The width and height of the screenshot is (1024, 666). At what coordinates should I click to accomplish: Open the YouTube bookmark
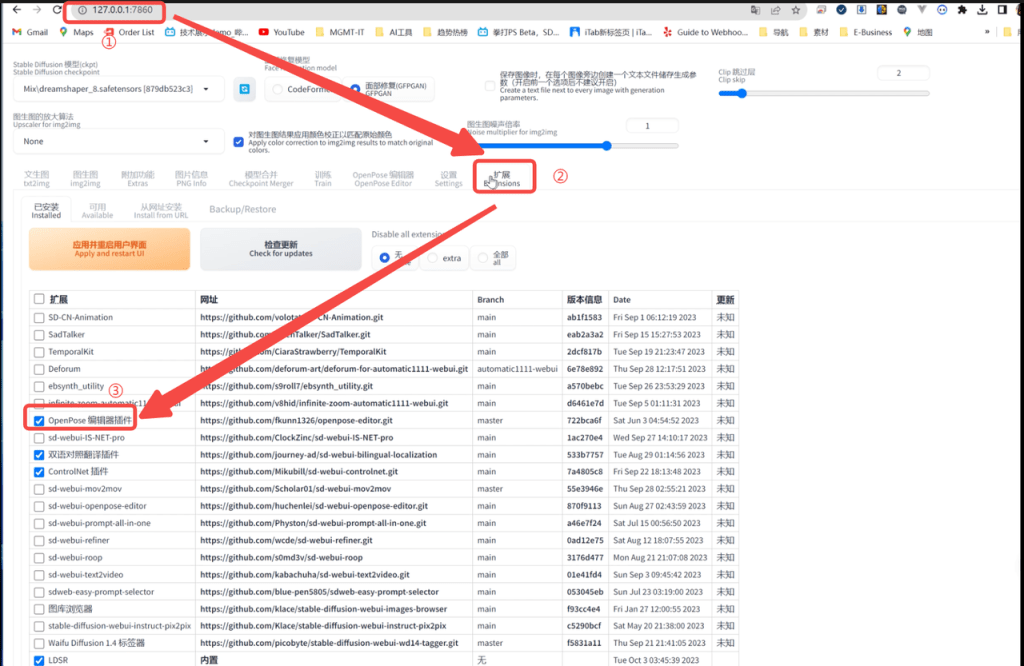(x=281, y=32)
